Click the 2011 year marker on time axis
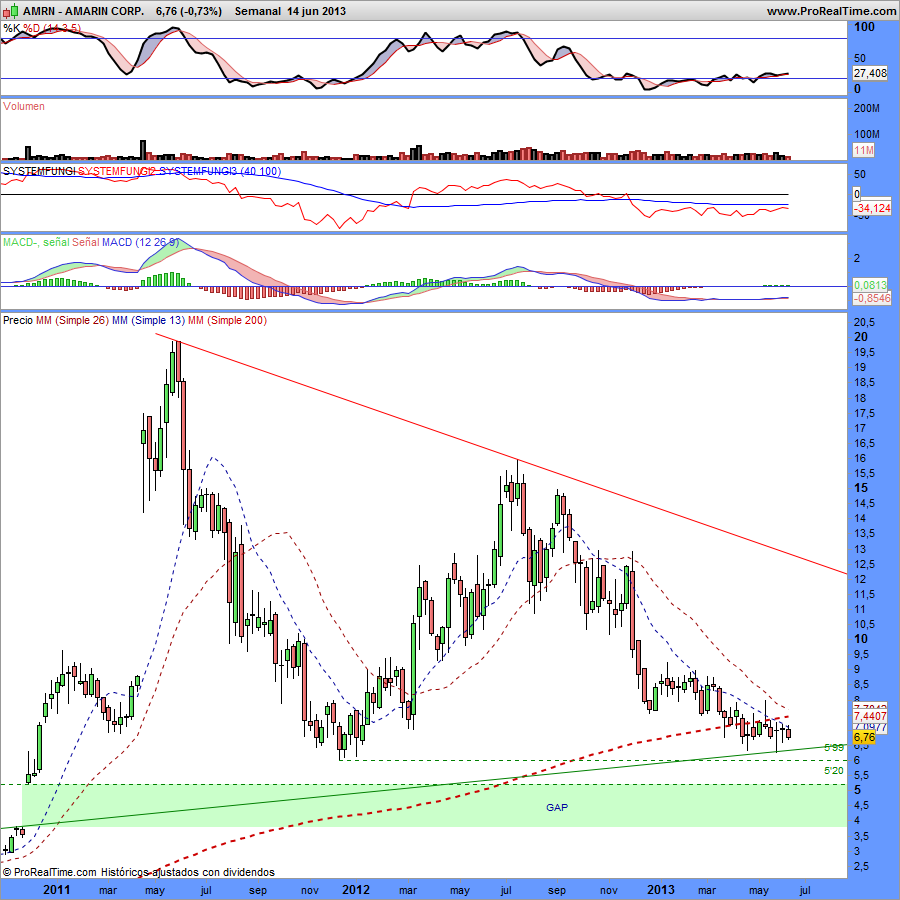This screenshot has width=900, height=900. 56,890
